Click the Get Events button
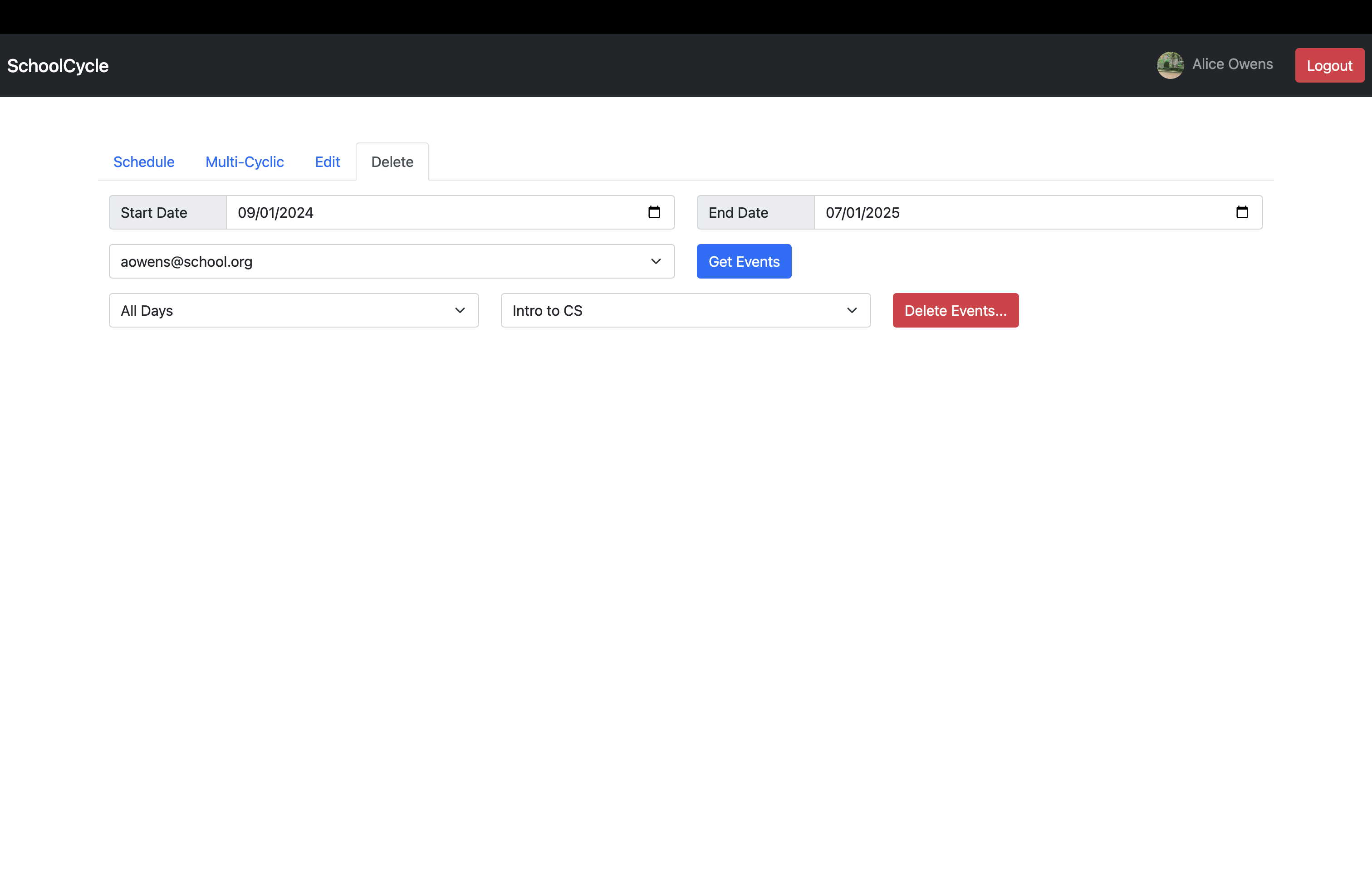This screenshot has width=1372, height=891. [744, 261]
